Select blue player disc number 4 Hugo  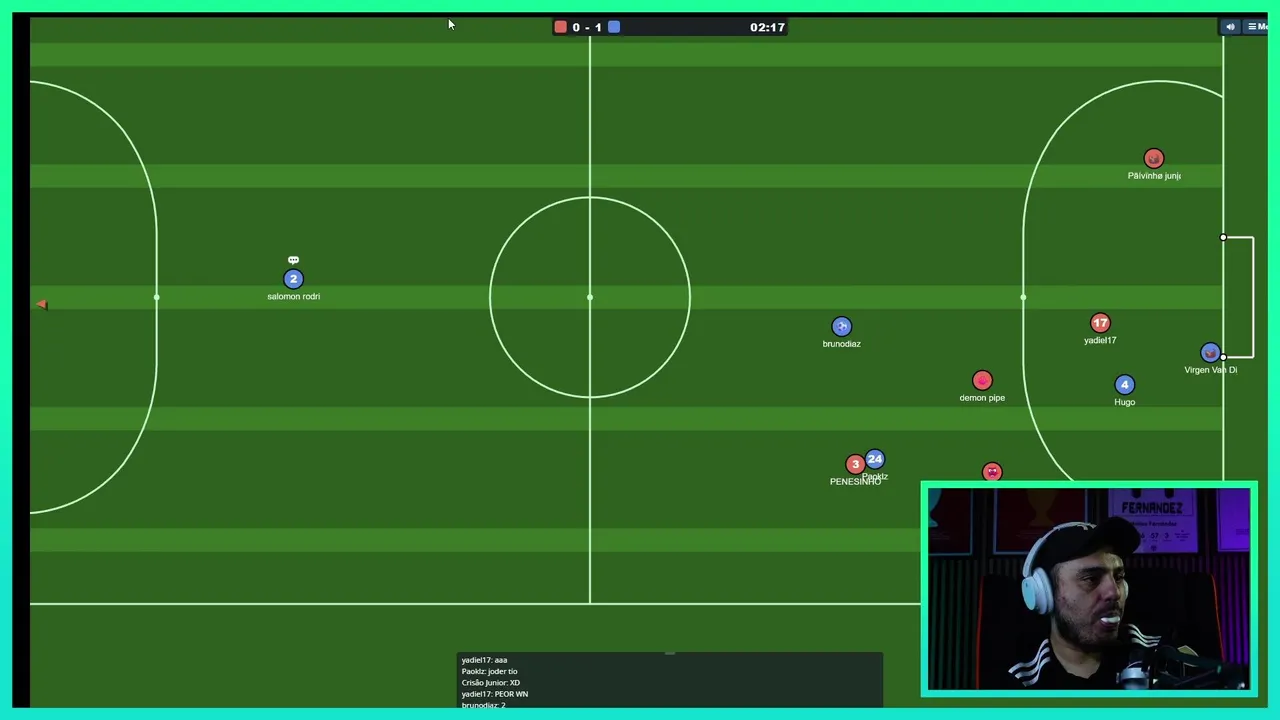point(1124,385)
